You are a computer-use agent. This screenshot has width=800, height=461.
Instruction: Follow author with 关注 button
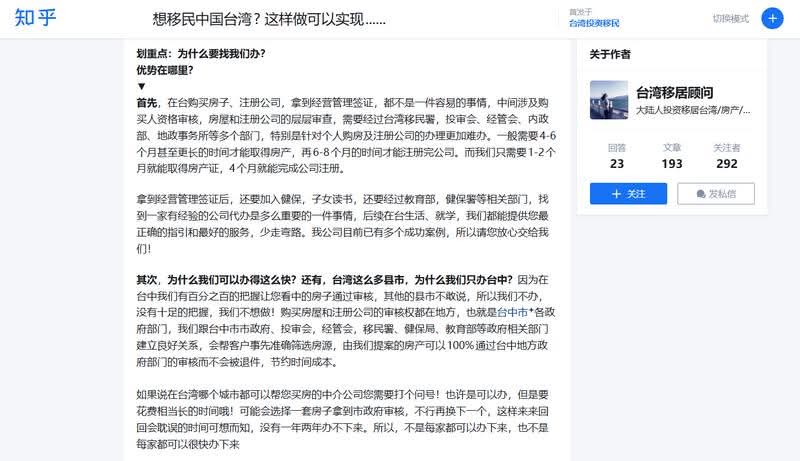pos(628,194)
